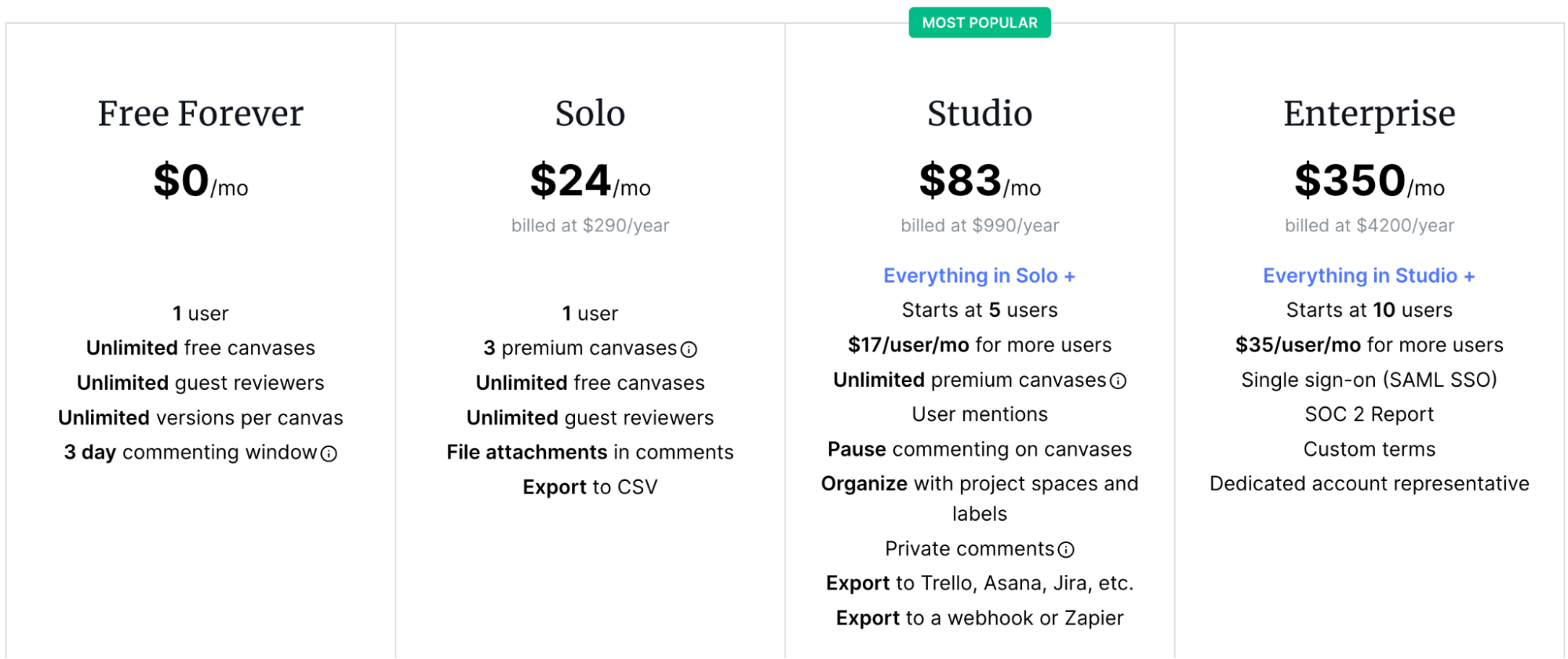Click info icon after Unlimited premium canvases

click(1119, 381)
